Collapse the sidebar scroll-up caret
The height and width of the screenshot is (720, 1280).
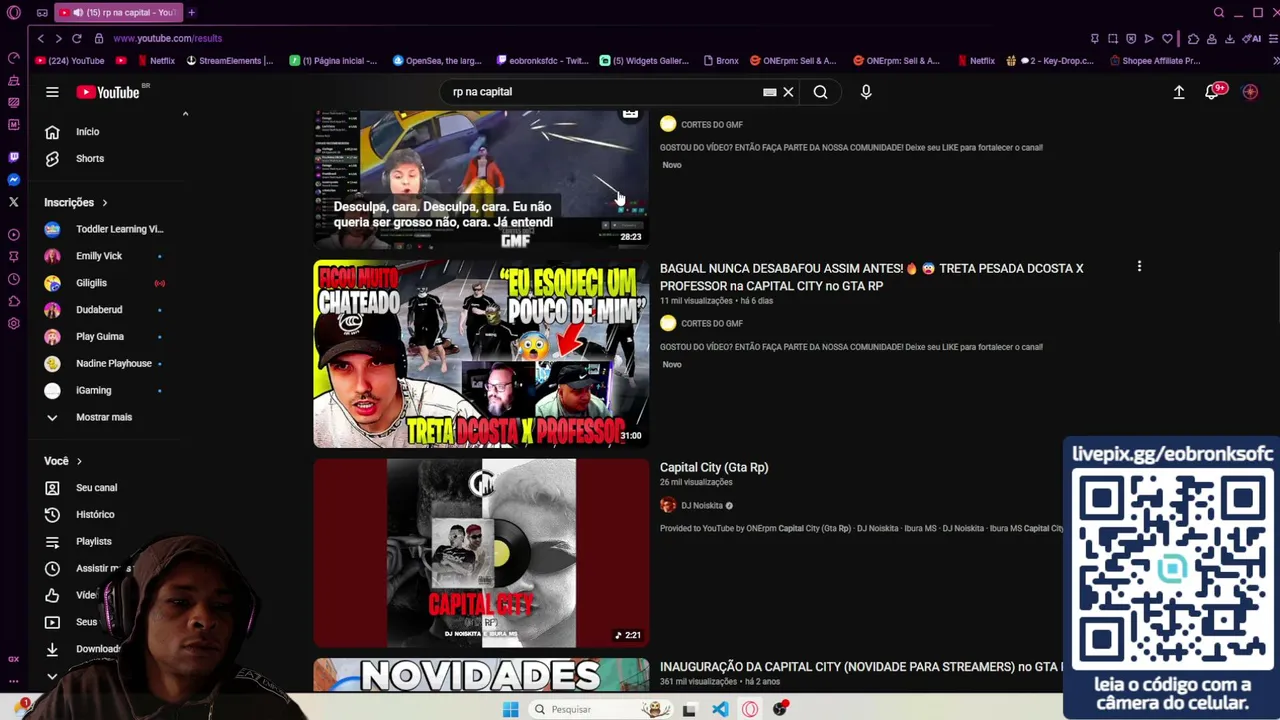click(x=185, y=115)
